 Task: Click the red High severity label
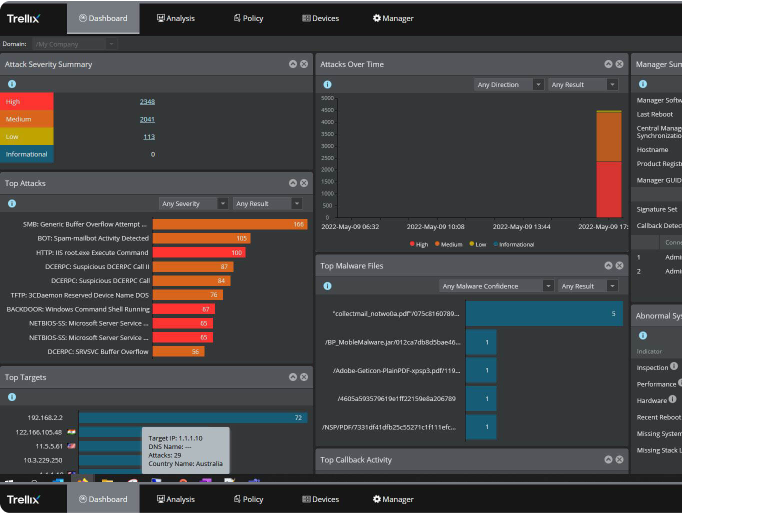click(x=26, y=101)
